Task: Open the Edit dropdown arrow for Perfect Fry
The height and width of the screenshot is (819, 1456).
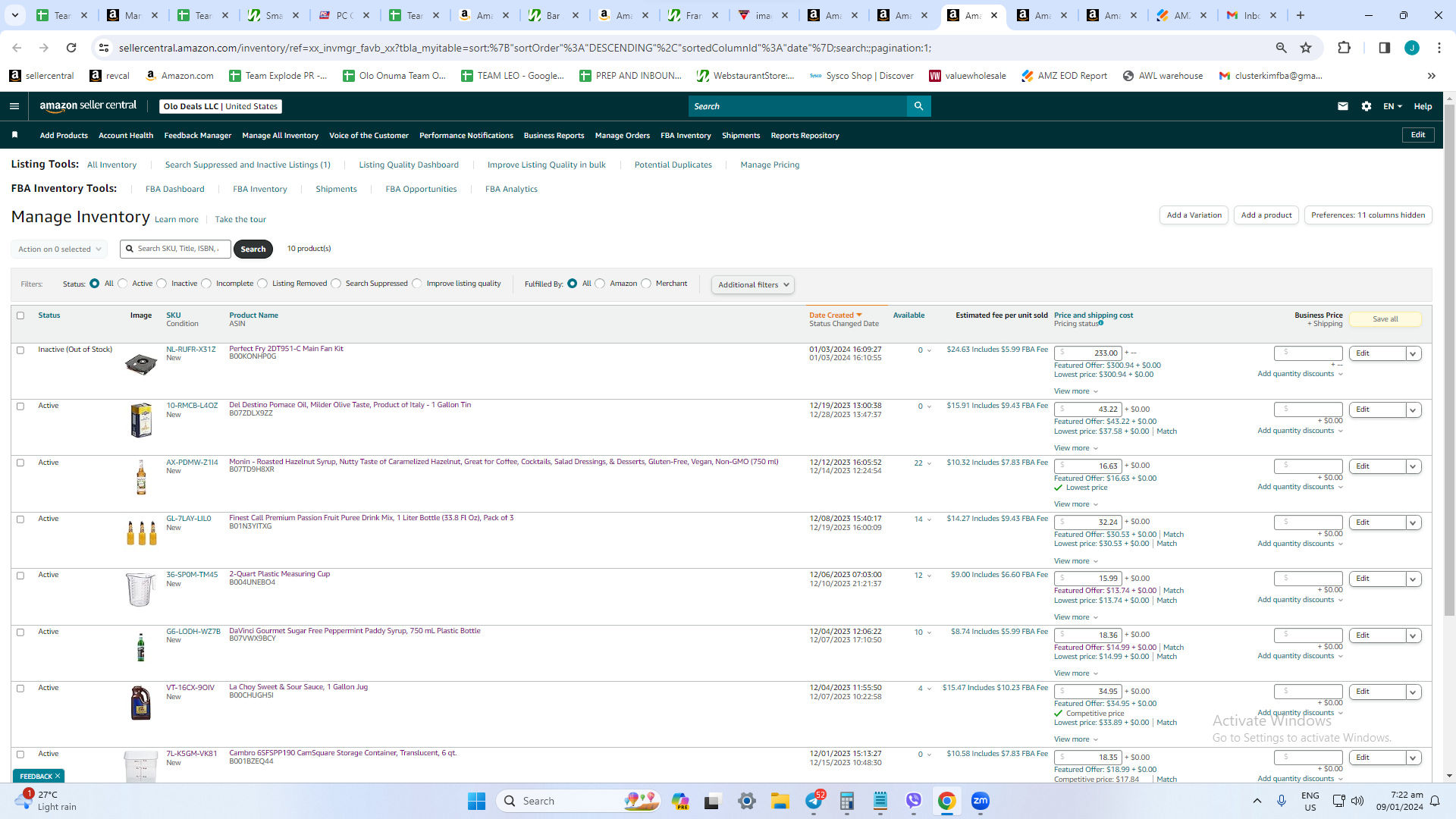Action: coord(1413,353)
